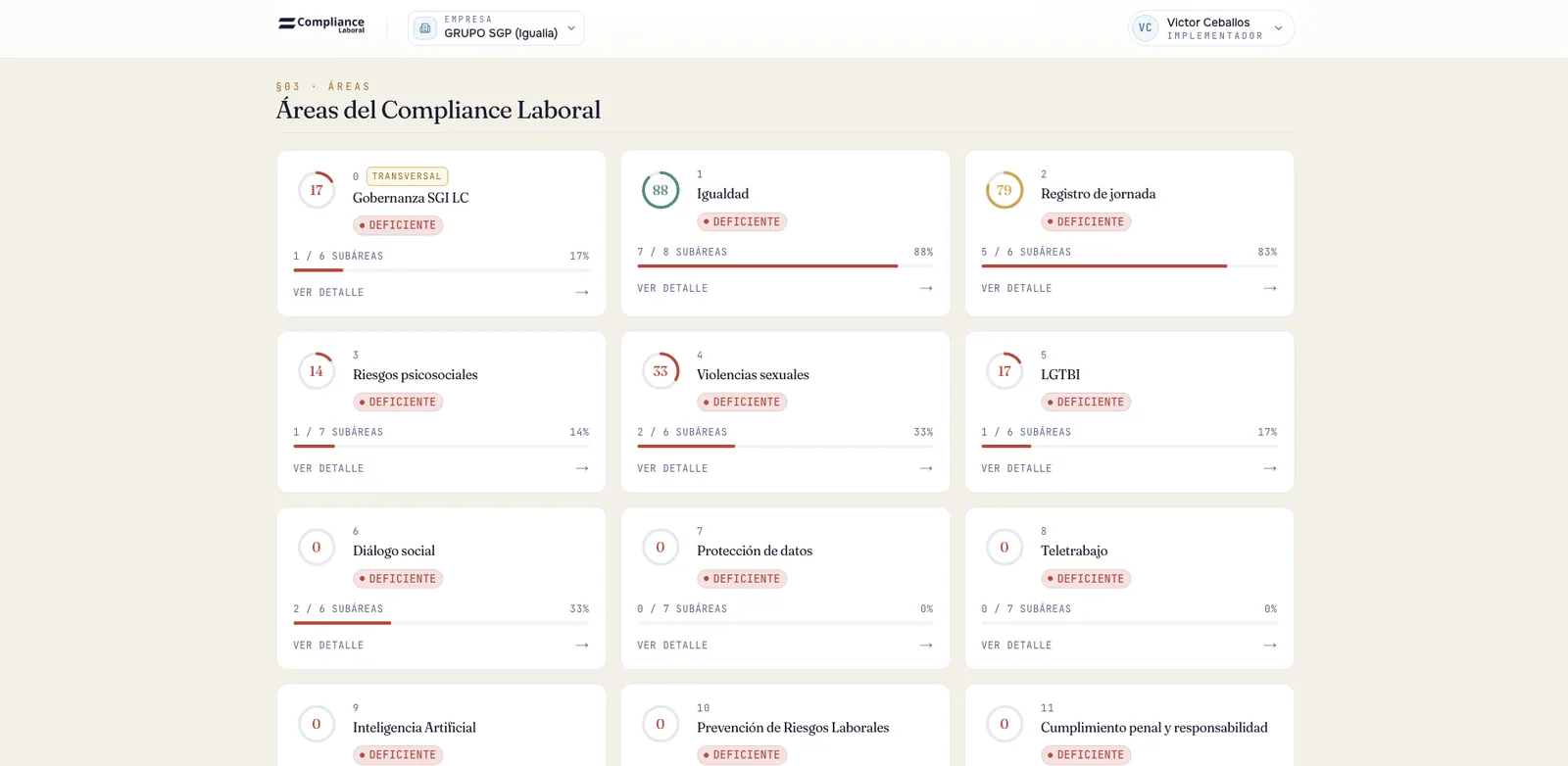The height and width of the screenshot is (766, 1568).
Task: Click the VC user avatar
Action: click(1145, 27)
